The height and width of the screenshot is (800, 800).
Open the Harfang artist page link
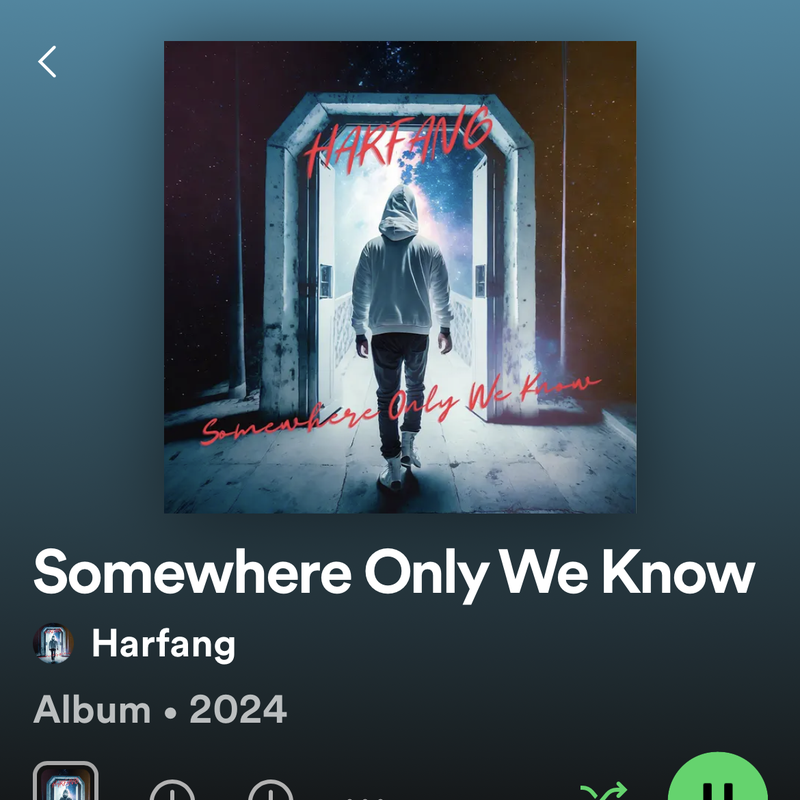pyautogui.click(x=163, y=644)
